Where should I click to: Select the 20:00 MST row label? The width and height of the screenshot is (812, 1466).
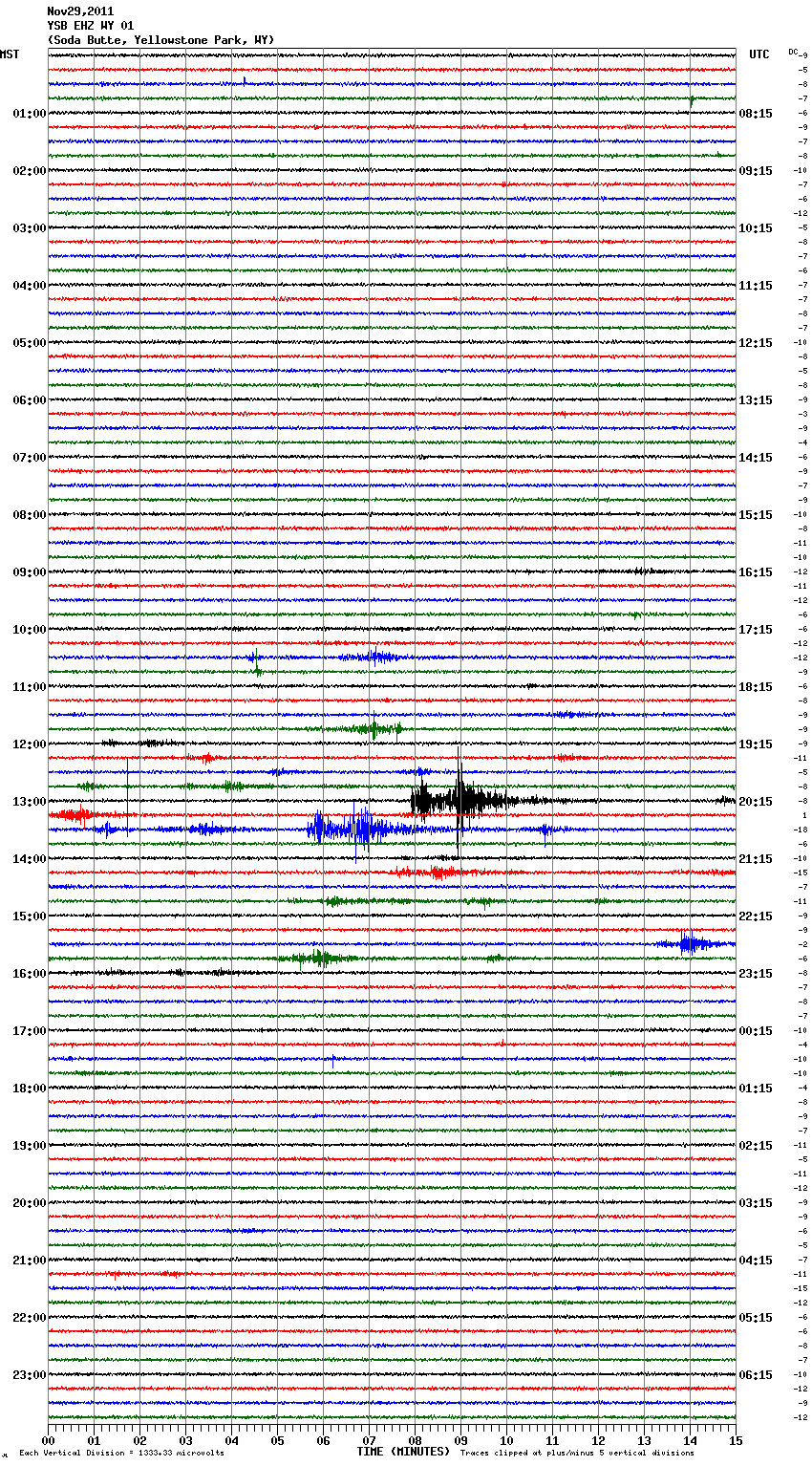coord(30,1203)
